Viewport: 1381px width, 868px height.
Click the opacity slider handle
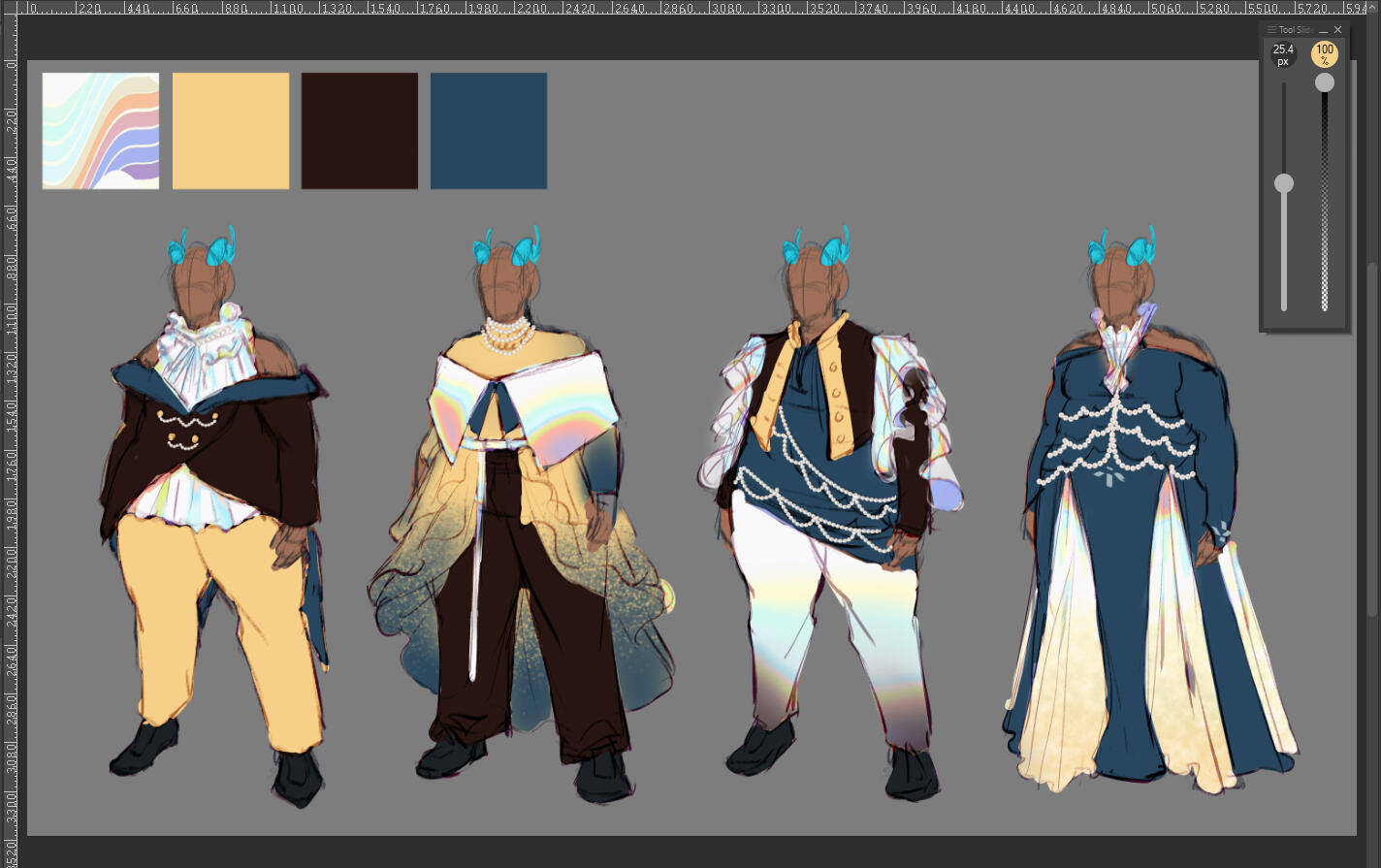1325,82
